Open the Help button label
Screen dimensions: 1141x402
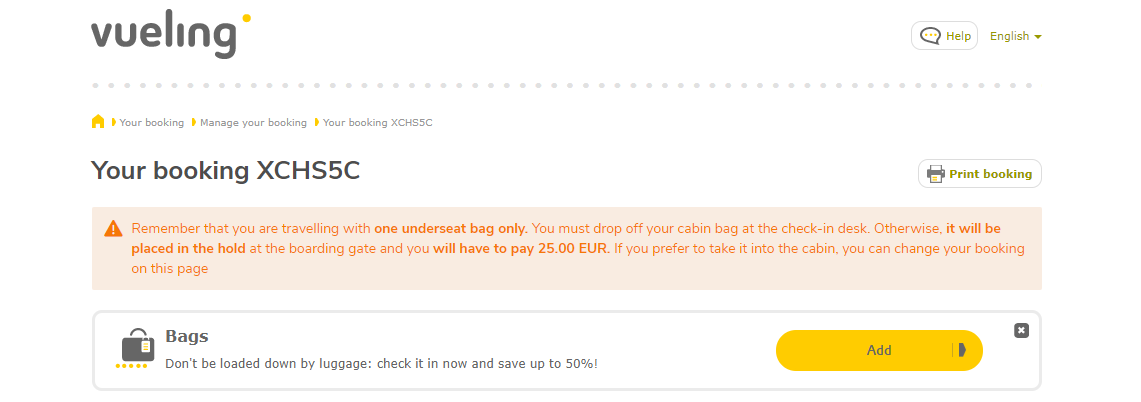[958, 36]
